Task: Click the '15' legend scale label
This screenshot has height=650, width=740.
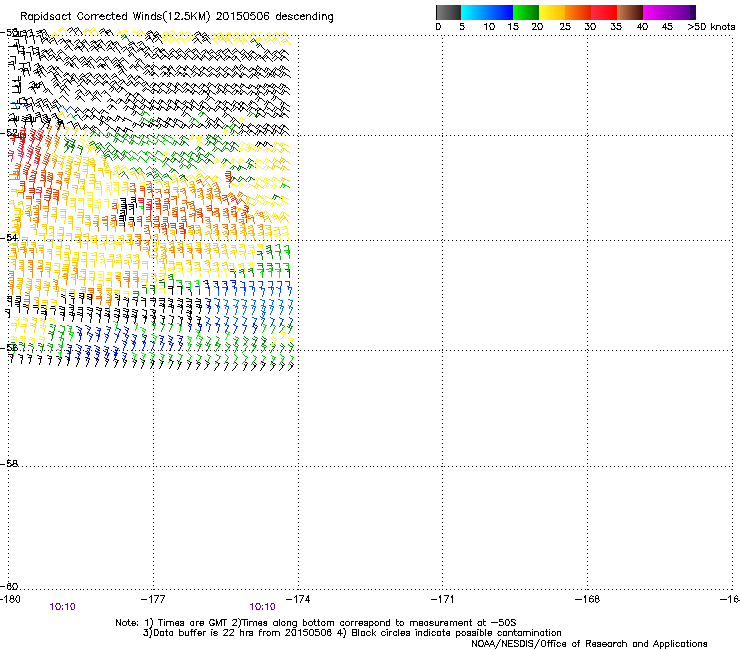Action: click(513, 27)
